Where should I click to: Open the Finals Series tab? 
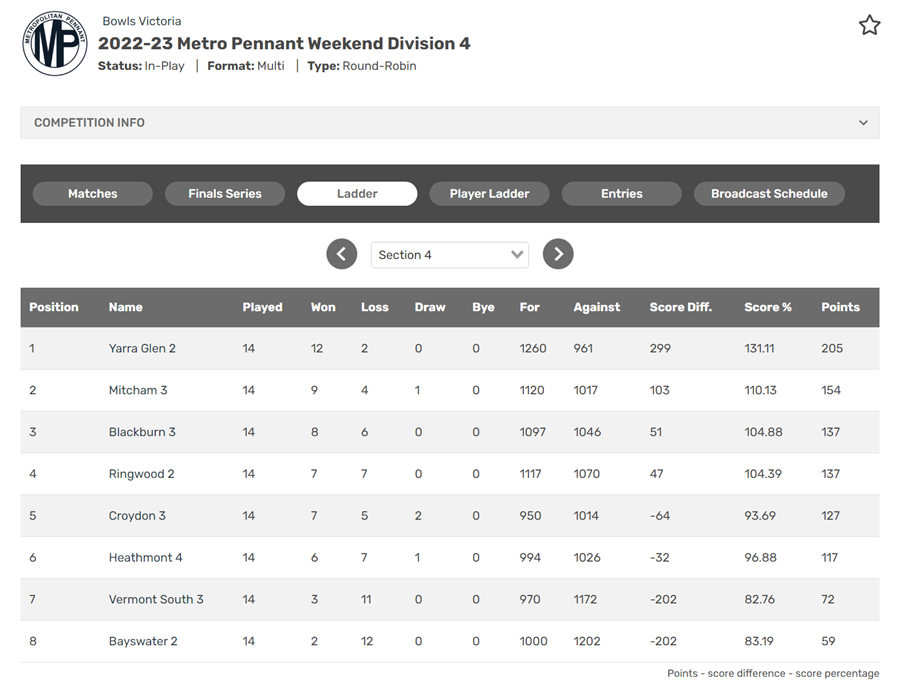[225, 194]
